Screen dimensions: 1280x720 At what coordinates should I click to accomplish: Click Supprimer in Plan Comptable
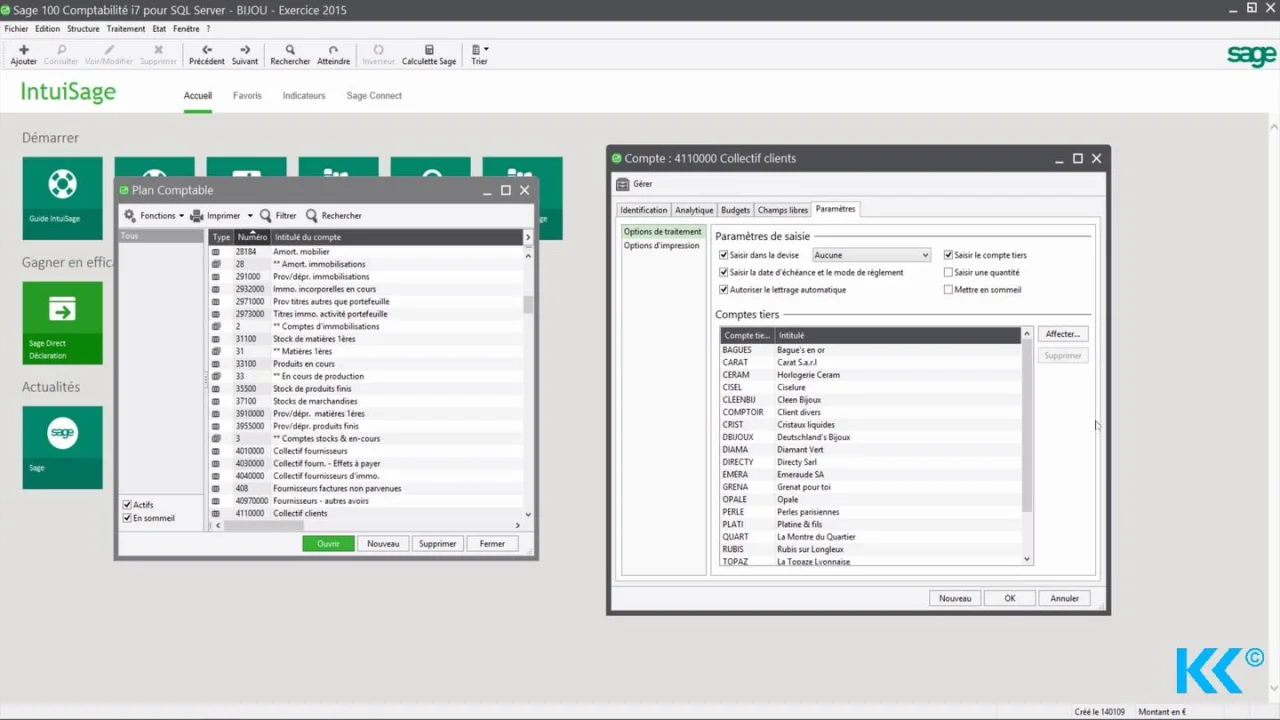[x=438, y=544]
